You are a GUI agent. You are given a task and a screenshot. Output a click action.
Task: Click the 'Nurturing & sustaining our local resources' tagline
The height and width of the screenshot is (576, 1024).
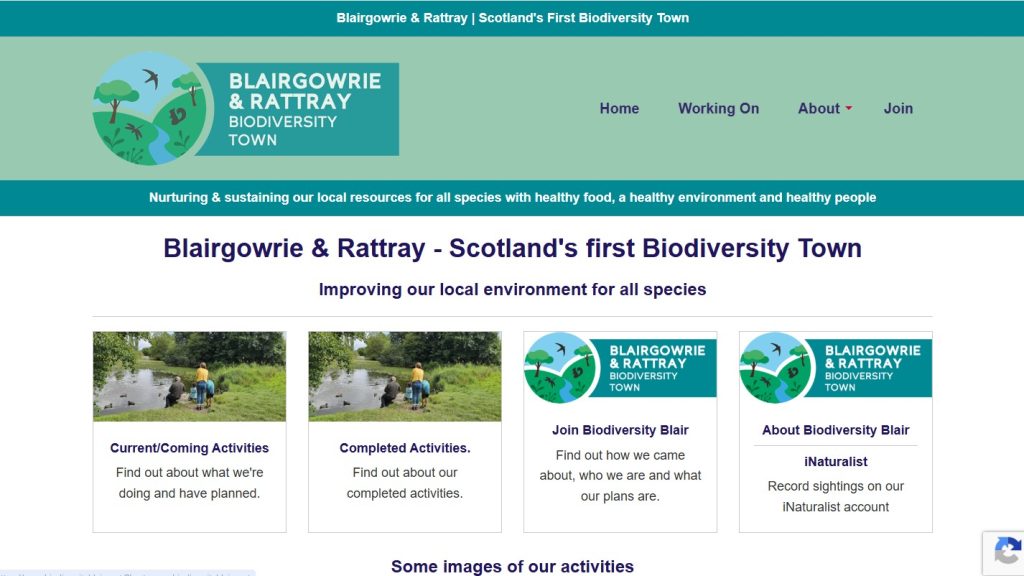click(513, 197)
